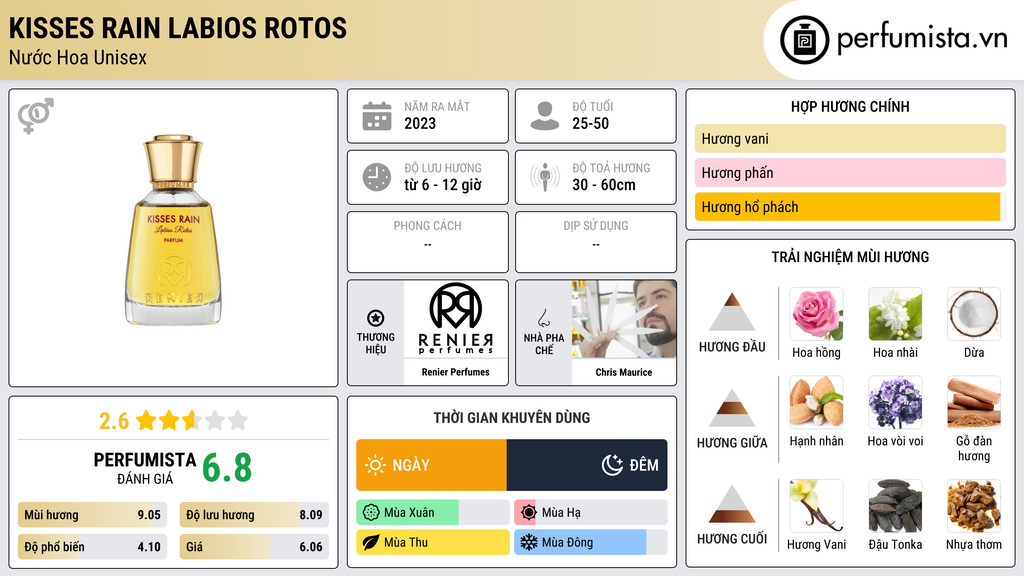Click the Hương cuối pyramid icon
The width and height of the screenshot is (1024, 576).
[732, 504]
